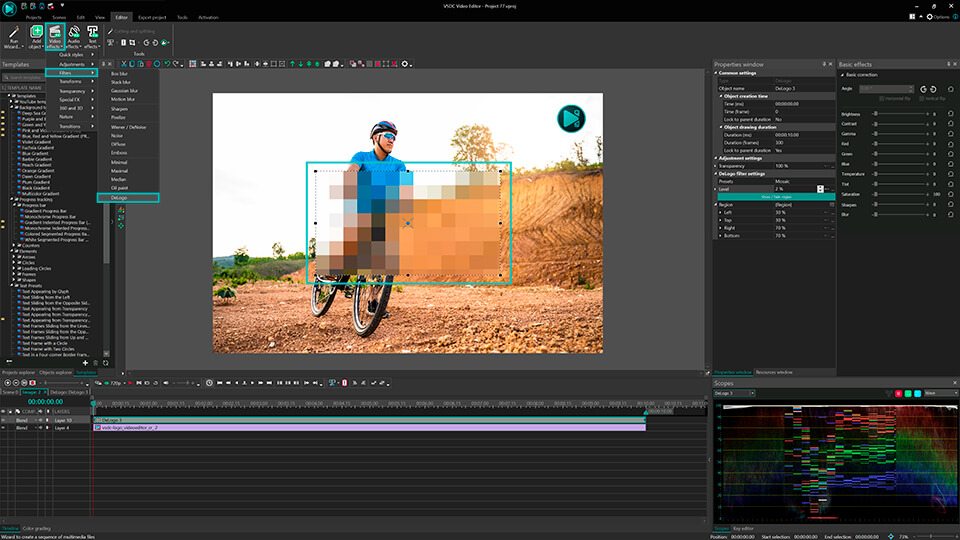The width and height of the screenshot is (960, 540).
Task: Click the Options gear icon
Action: (x=929, y=17)
